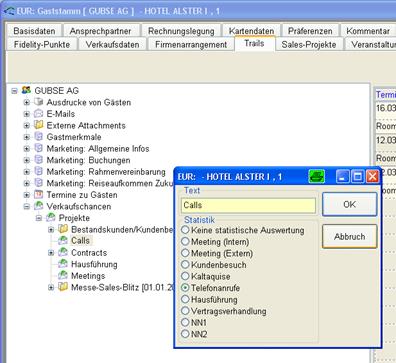Select the NN1 radio button
Screen dimensions: 396x363
point(185,322)
